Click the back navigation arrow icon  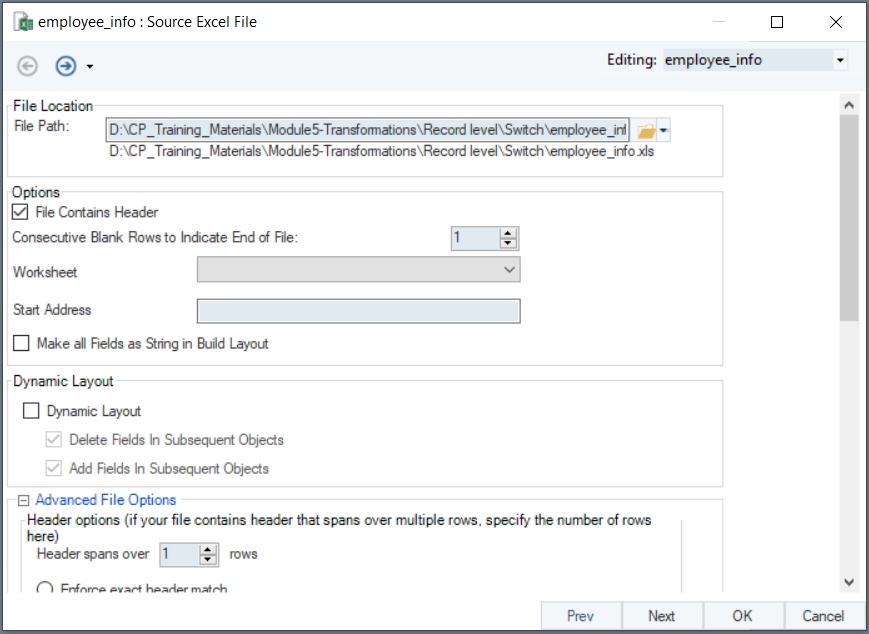(28, 66)
